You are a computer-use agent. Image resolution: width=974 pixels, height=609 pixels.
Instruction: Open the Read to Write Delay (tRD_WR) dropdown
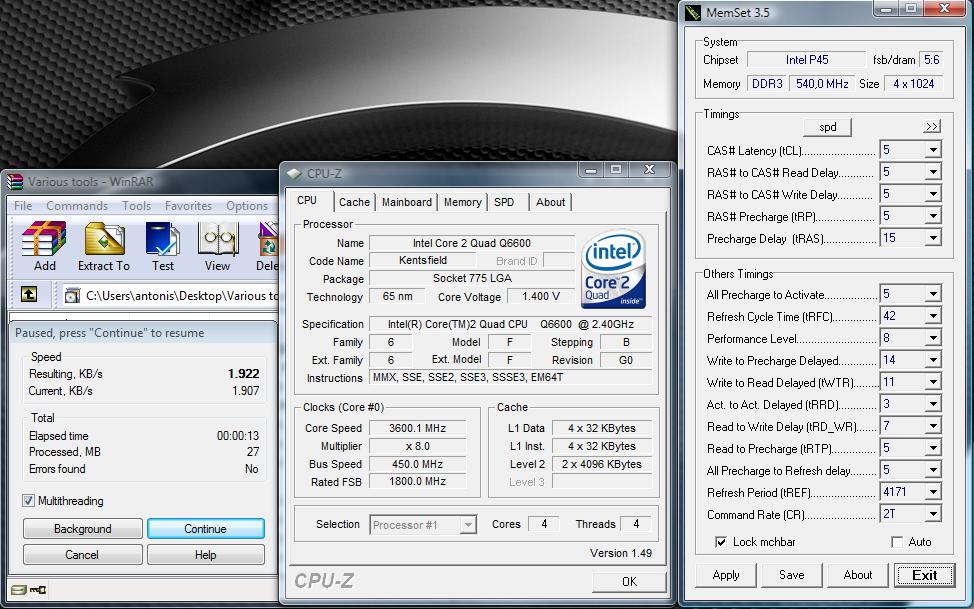(932, 426)
